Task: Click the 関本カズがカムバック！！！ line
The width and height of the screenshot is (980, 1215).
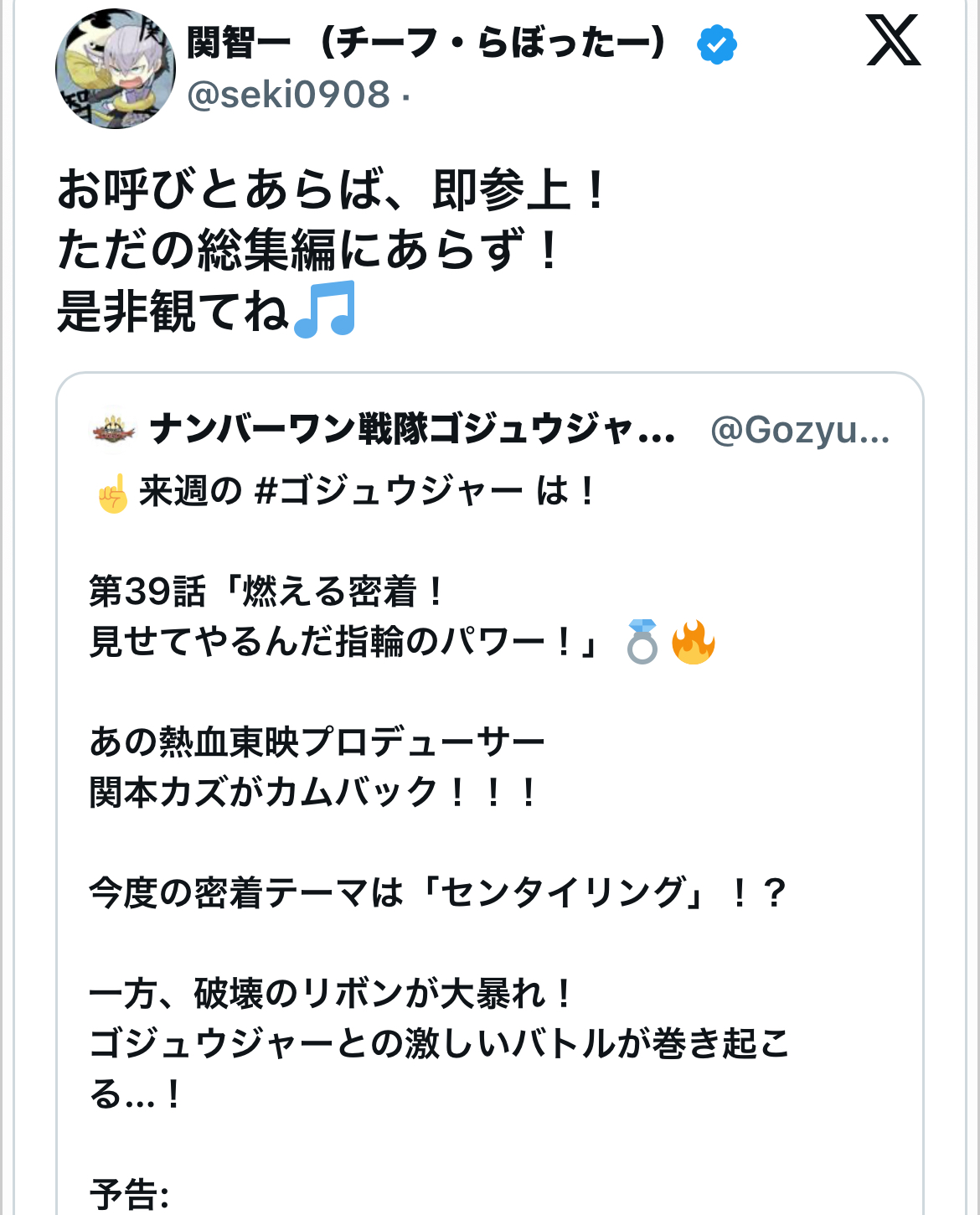Action: (x=313, y=792)
